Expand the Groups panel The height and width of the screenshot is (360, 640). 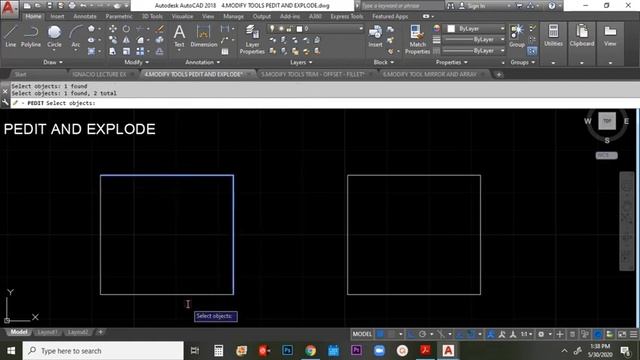[522, 62]
